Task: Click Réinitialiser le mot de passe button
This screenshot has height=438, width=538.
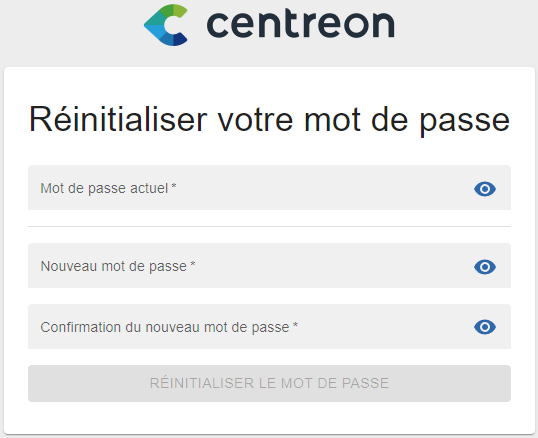Action: click(x=269, y=383)
